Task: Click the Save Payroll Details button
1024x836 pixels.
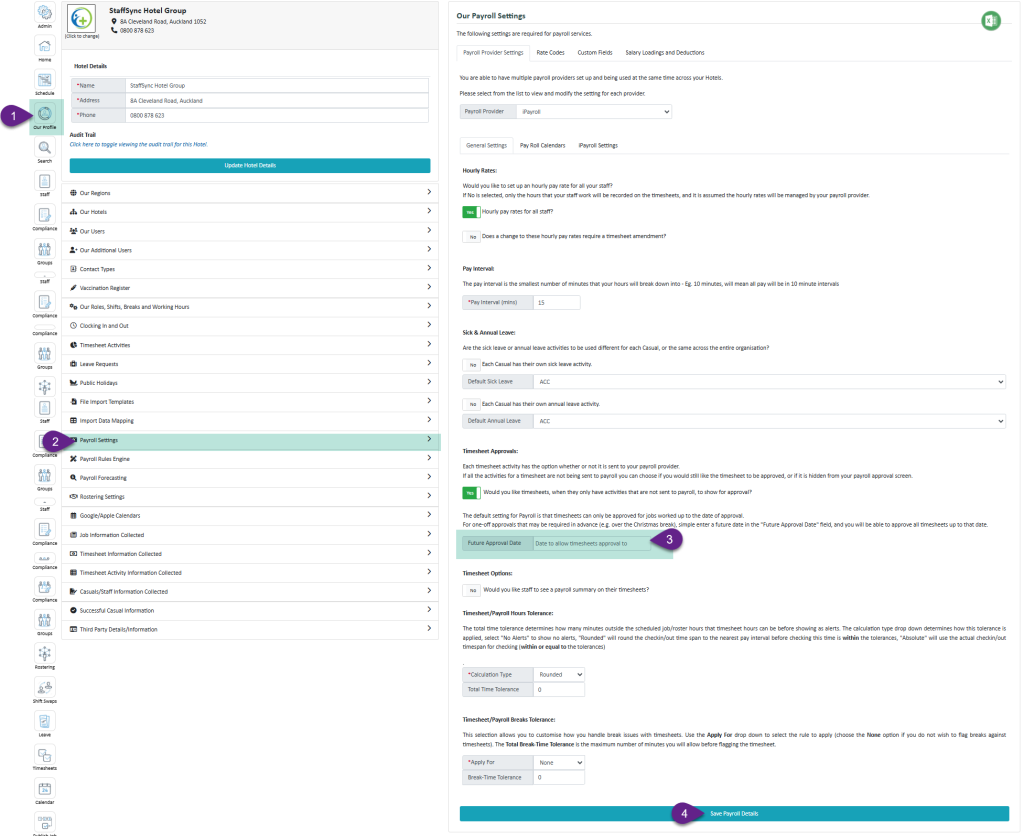Action: [x=734, y=814]
